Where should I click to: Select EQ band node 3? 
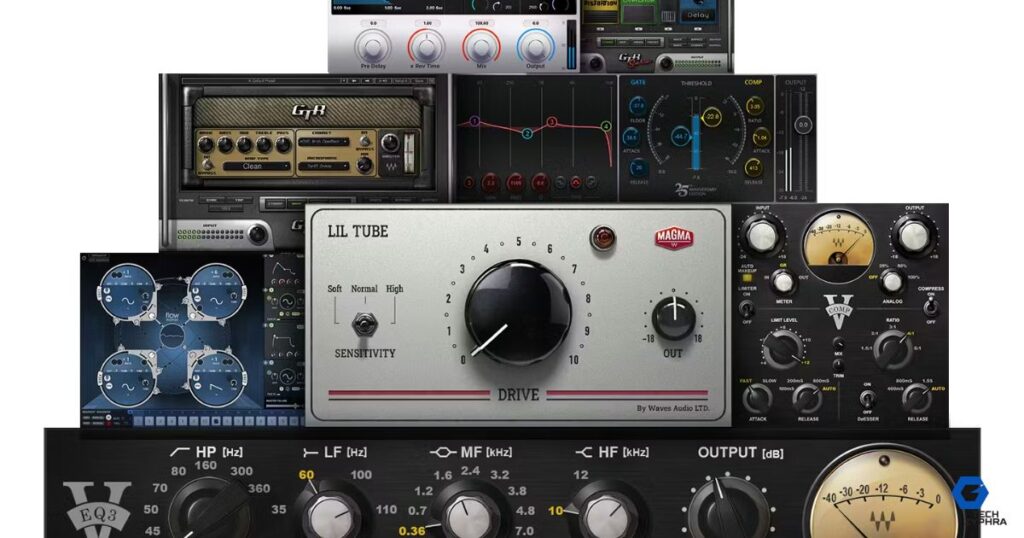pos(552,122)
